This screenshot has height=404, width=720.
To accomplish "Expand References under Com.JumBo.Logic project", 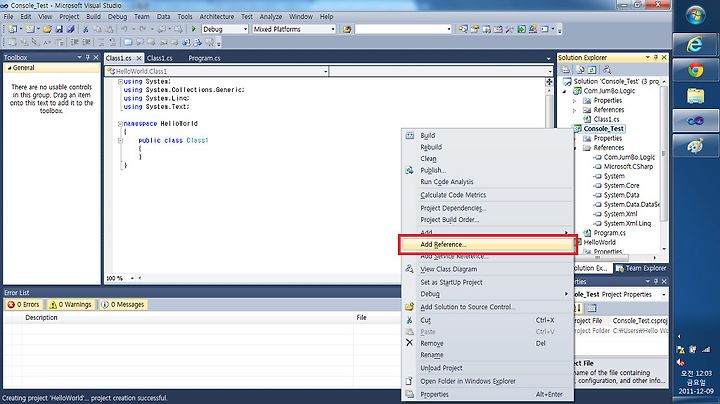I will point(574,110).
